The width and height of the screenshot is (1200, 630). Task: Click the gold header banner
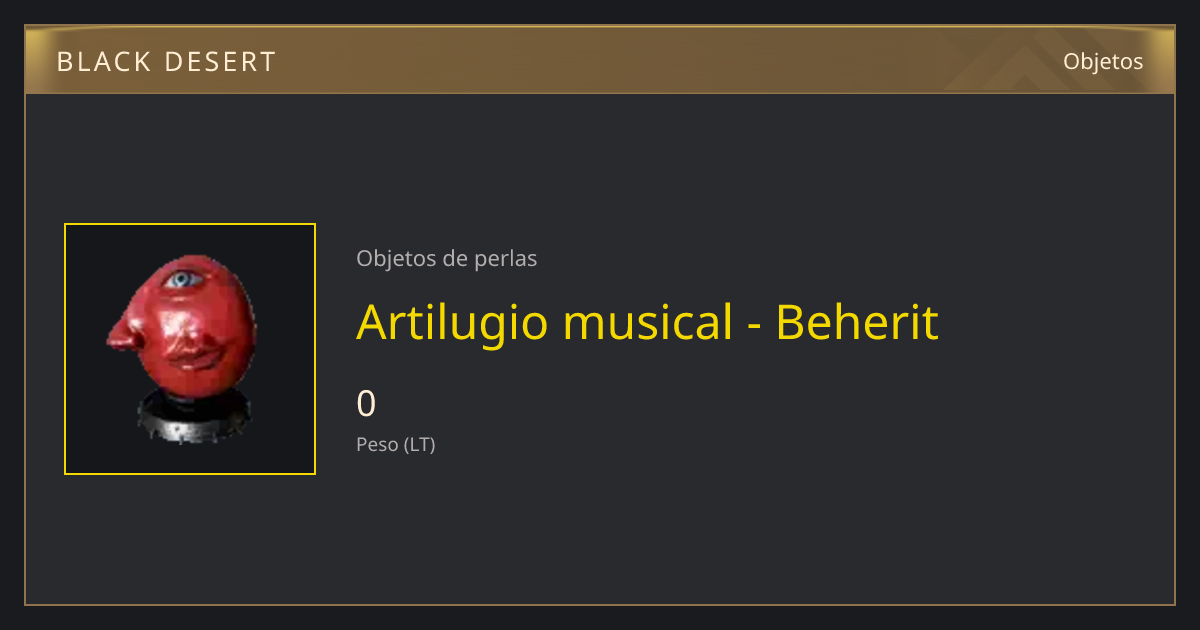coord(600,60)
